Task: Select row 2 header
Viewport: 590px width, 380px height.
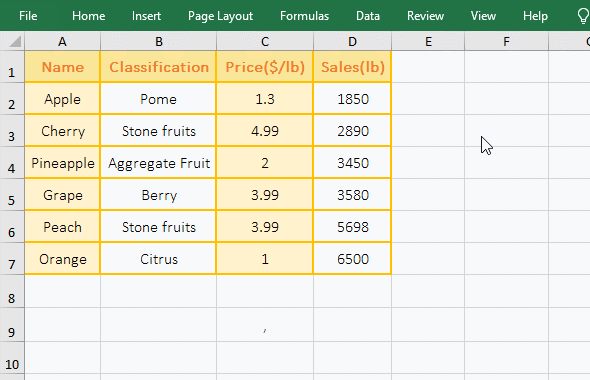Action: click(x=12, y=99)
